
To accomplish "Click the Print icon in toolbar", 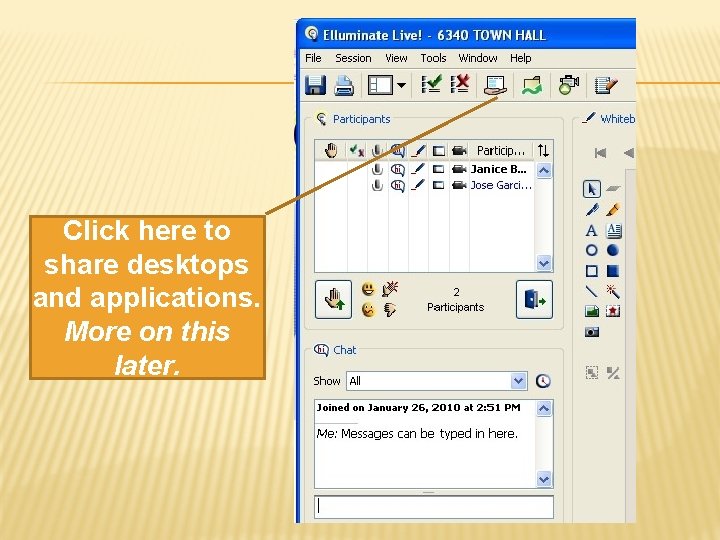I will pos(344,85).
